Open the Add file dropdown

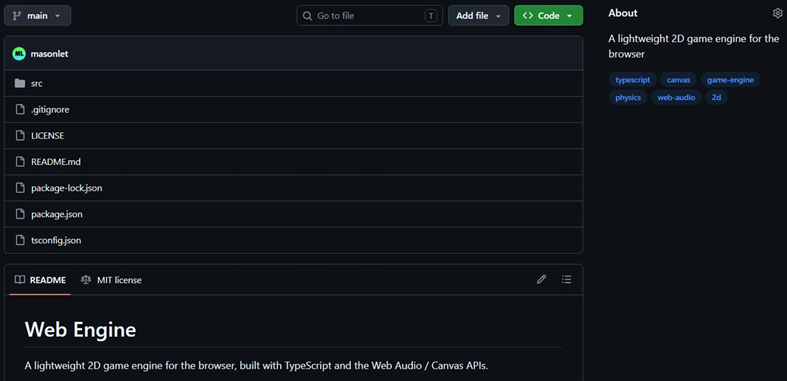pyautogui.click(x=478, y=16)
